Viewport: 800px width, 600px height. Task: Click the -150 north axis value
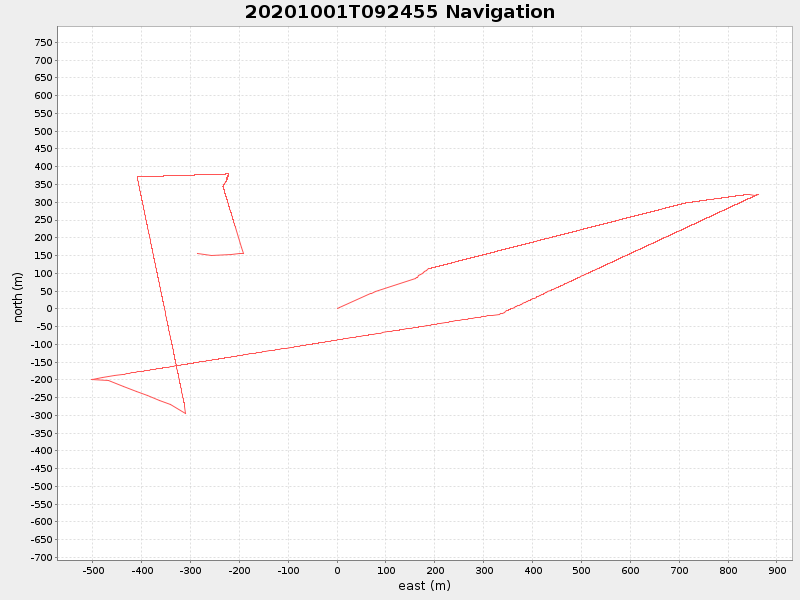[x=42, y=362]
